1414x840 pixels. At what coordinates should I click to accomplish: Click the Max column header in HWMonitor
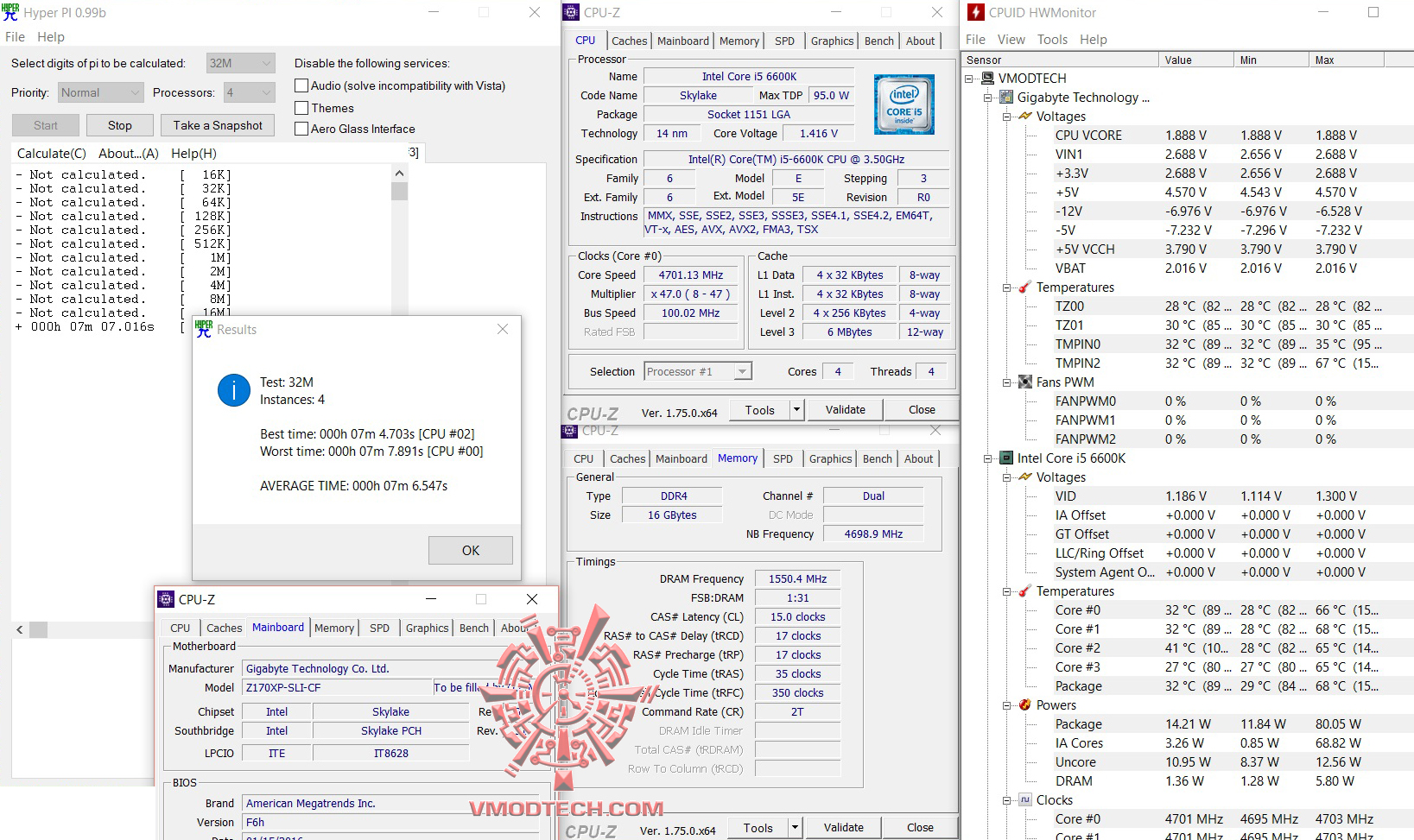(x=1346, y=60)
